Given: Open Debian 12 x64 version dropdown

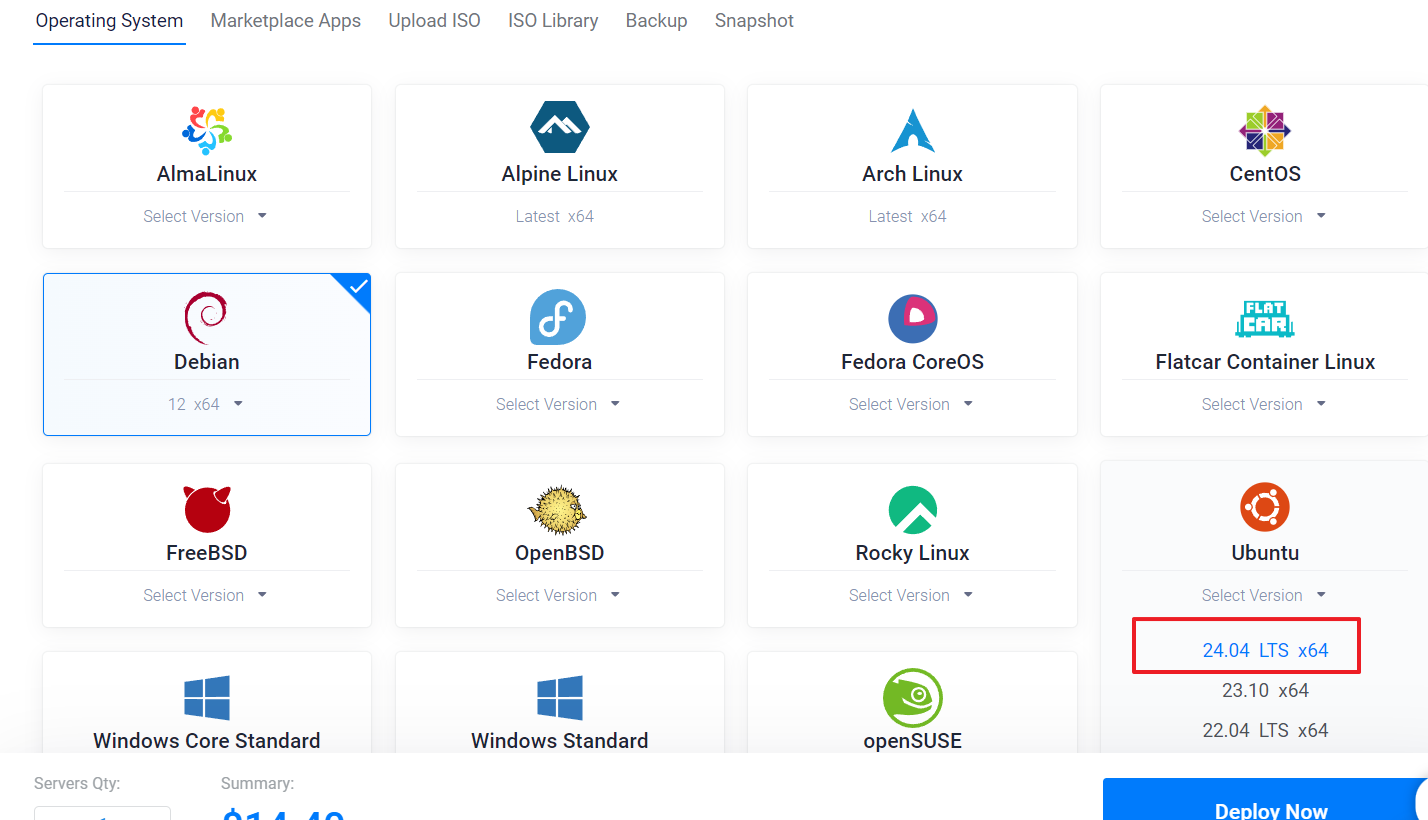Looking at the screenshot, I should pyautogui.click(x=207, y=404).
